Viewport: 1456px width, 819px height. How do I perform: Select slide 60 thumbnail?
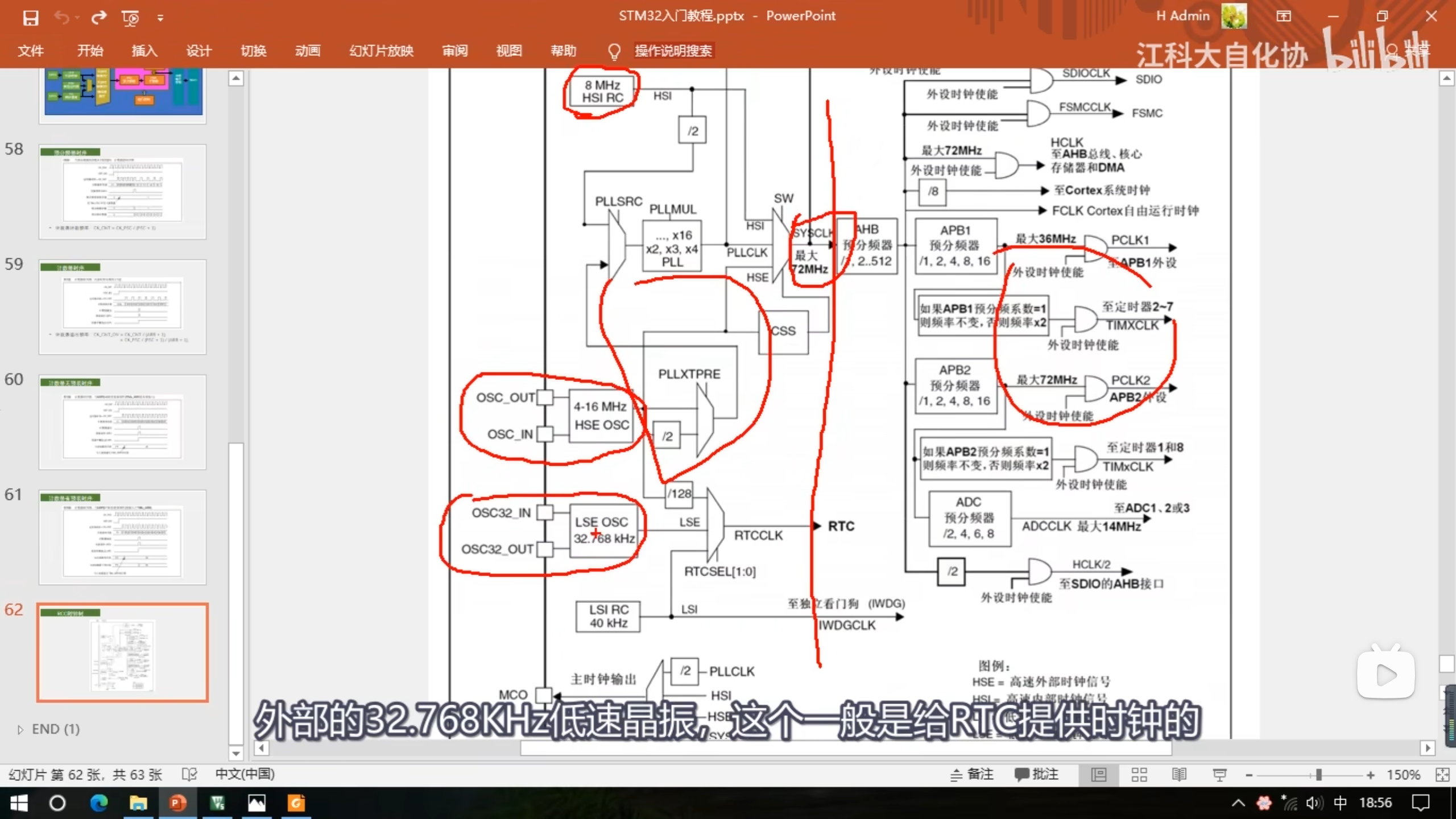click(x=122, y=422)
